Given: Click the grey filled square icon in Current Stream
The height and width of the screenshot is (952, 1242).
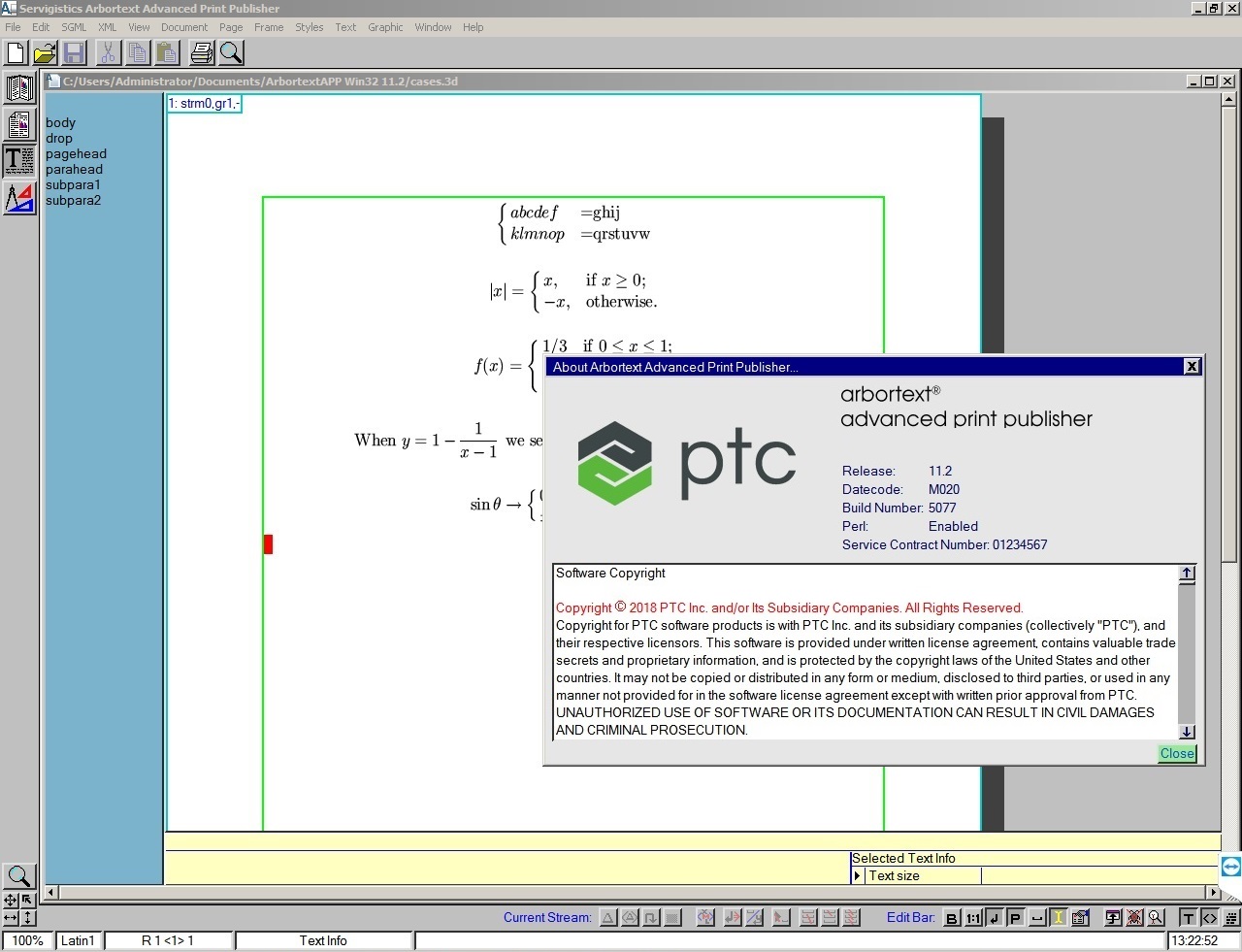Looking at the screenshot, I should pyautogui.click(x=672, y=918).
